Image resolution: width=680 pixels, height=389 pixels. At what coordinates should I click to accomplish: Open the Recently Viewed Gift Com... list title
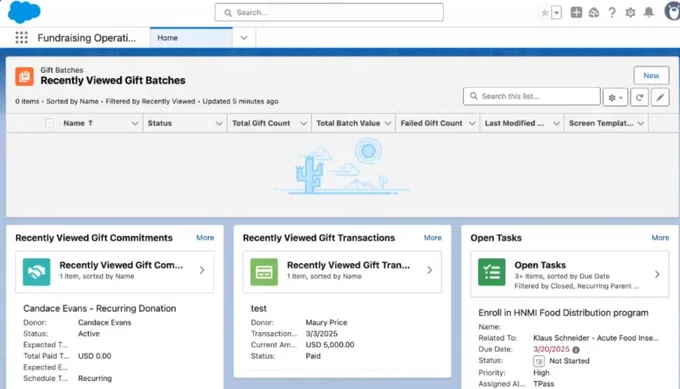(x=121, y=265)
